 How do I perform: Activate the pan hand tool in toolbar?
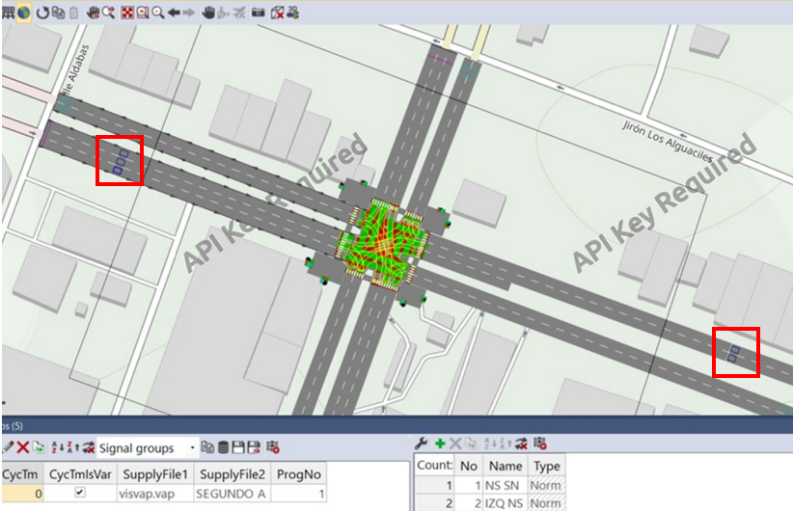208,13
